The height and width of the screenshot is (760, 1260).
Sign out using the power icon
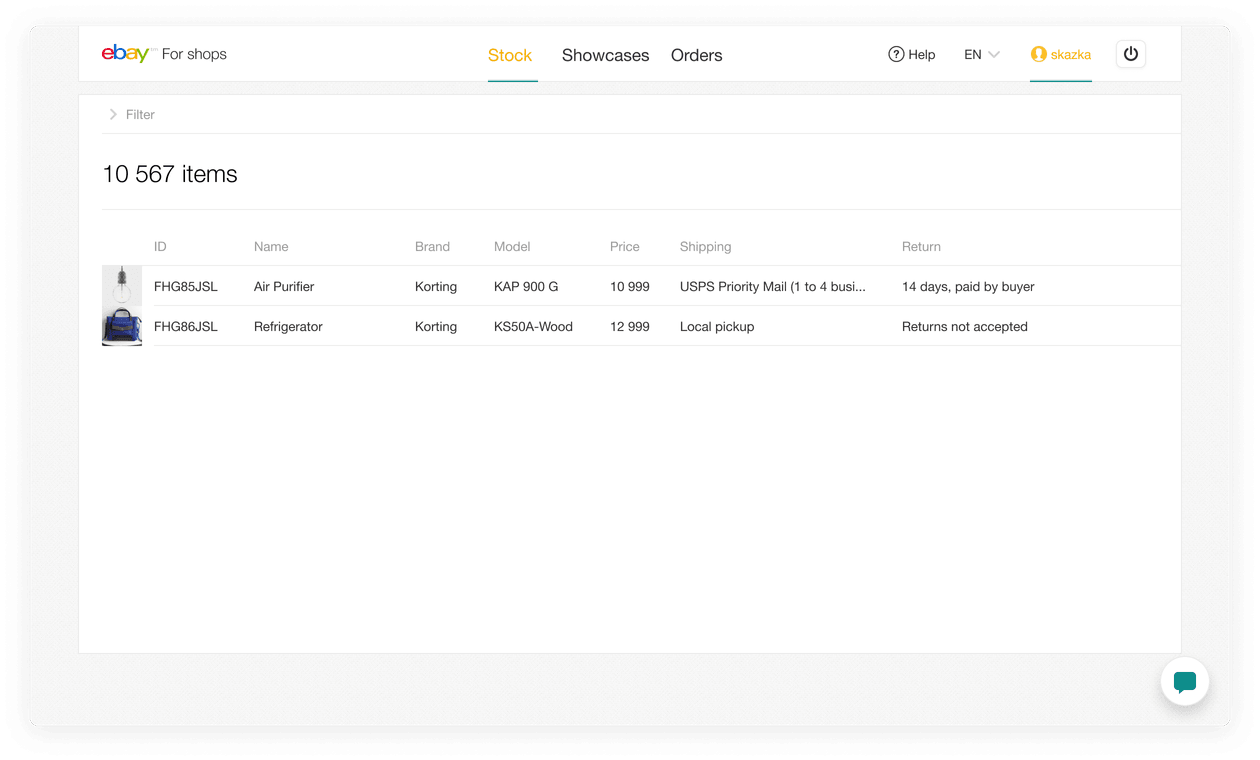coord(1130,53)
